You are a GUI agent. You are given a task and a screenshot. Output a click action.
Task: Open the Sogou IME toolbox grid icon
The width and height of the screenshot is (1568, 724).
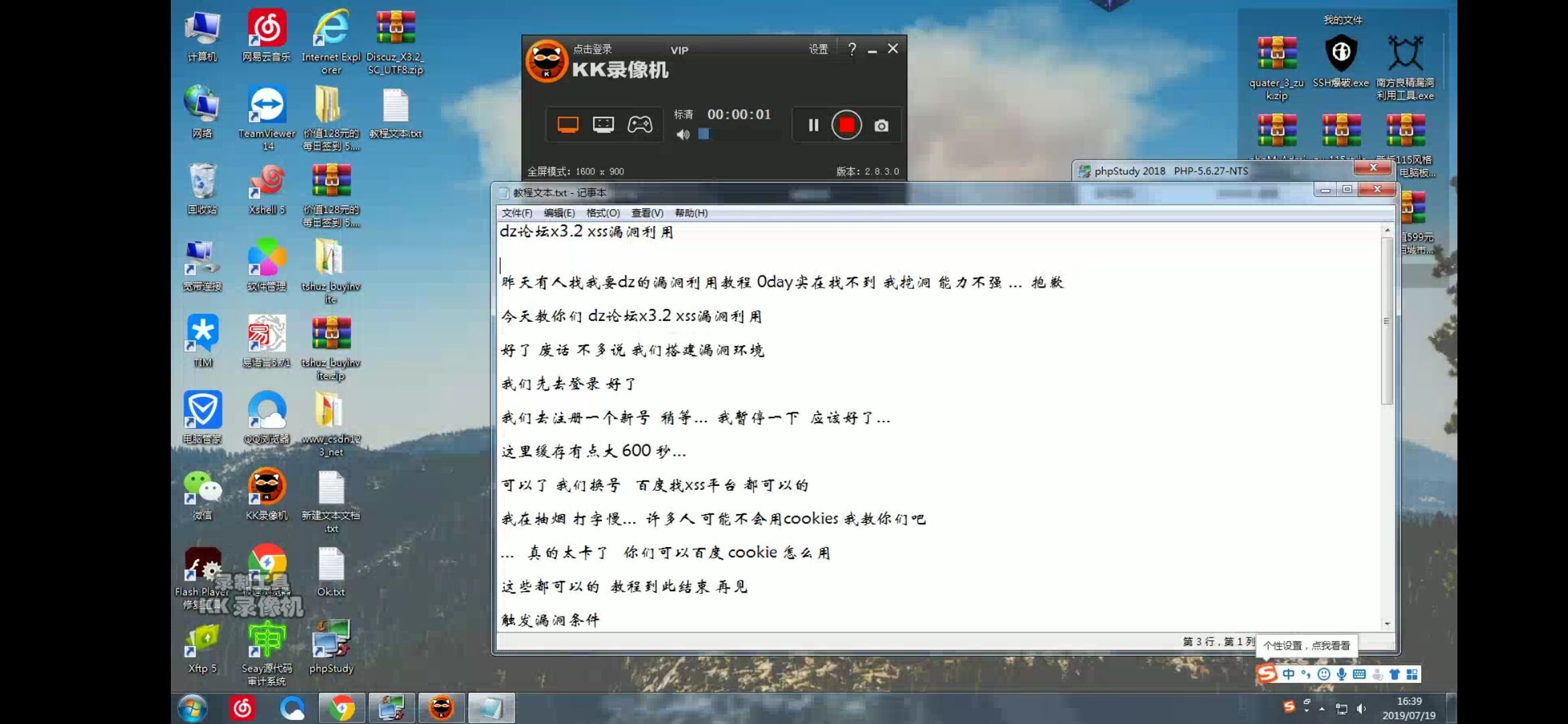tap(1412, 674)
